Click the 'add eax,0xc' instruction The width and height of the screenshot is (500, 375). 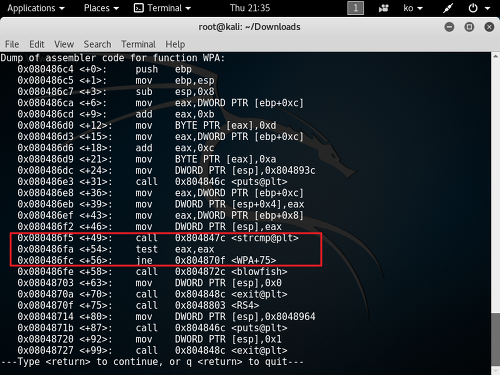175,148
